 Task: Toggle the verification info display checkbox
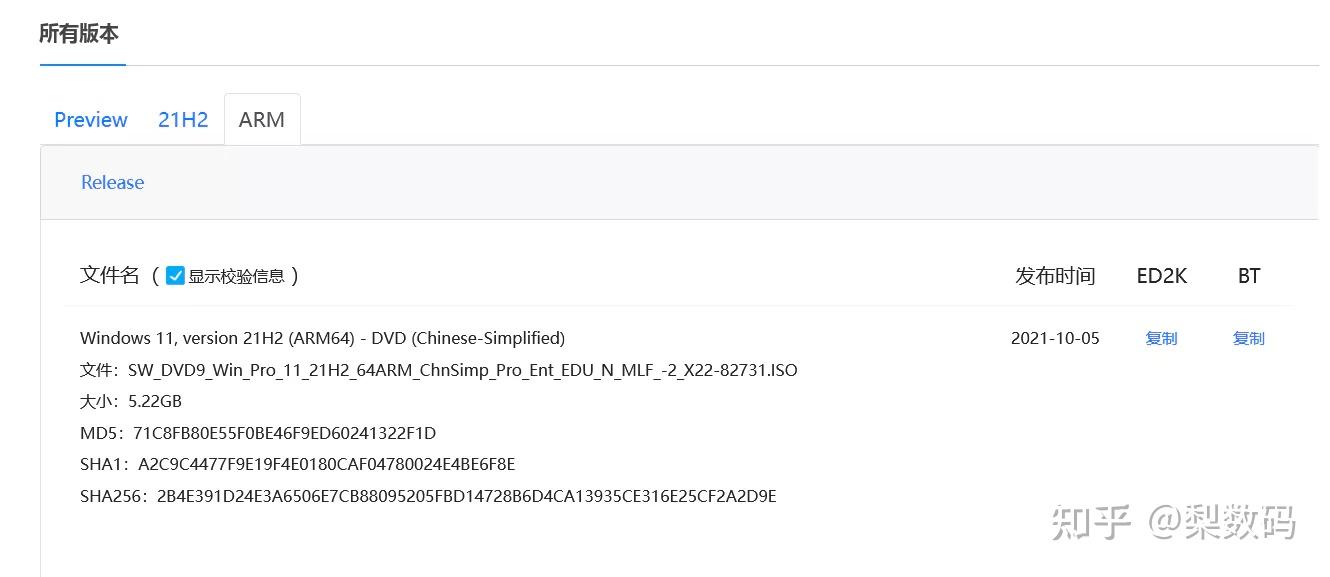pos(175,273)
